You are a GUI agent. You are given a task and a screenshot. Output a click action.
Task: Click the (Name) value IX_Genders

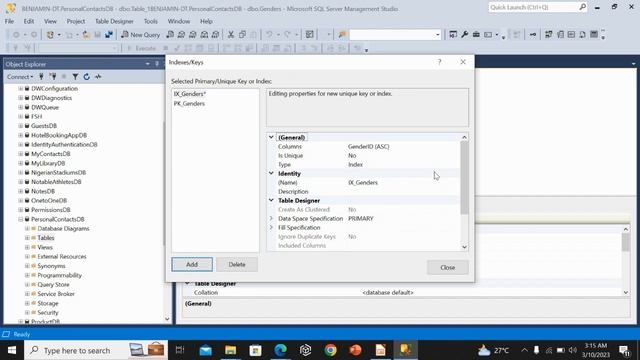(363, 182)
